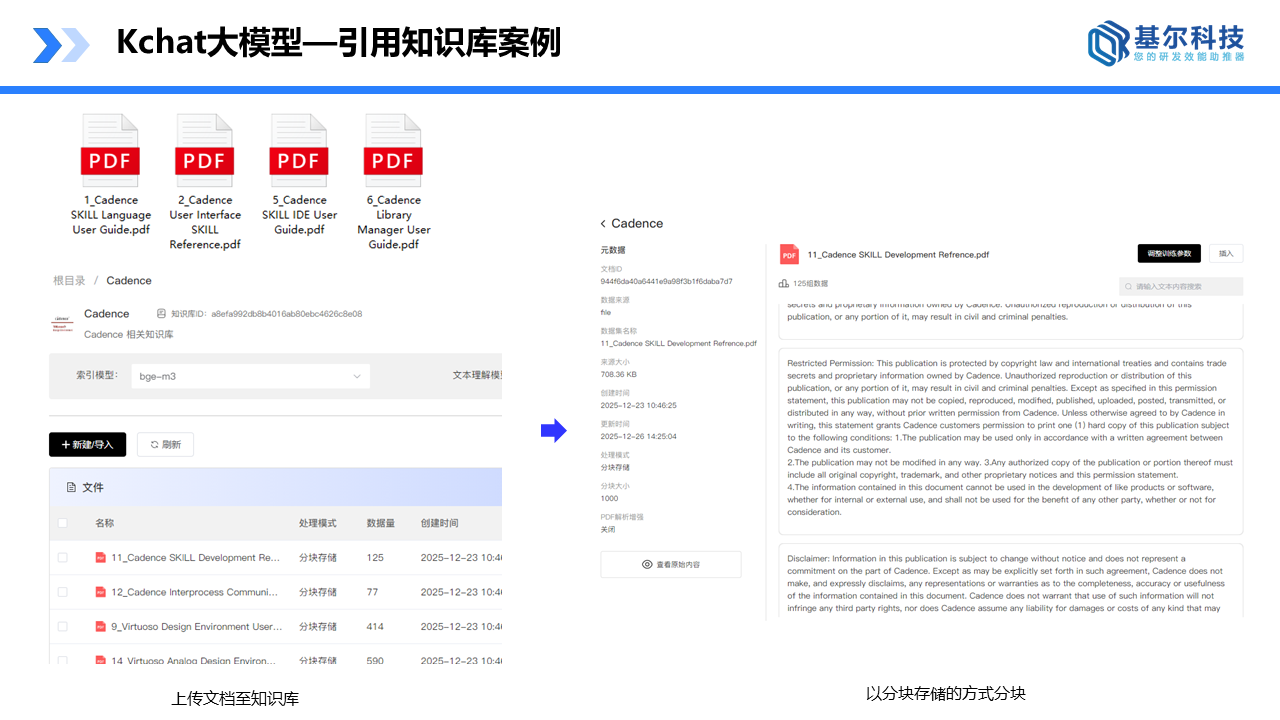1280x720 pixels.
Task: Tick the checkbox beside 14_Virtuoso Analog Design Environ
Action: [62, 660]
